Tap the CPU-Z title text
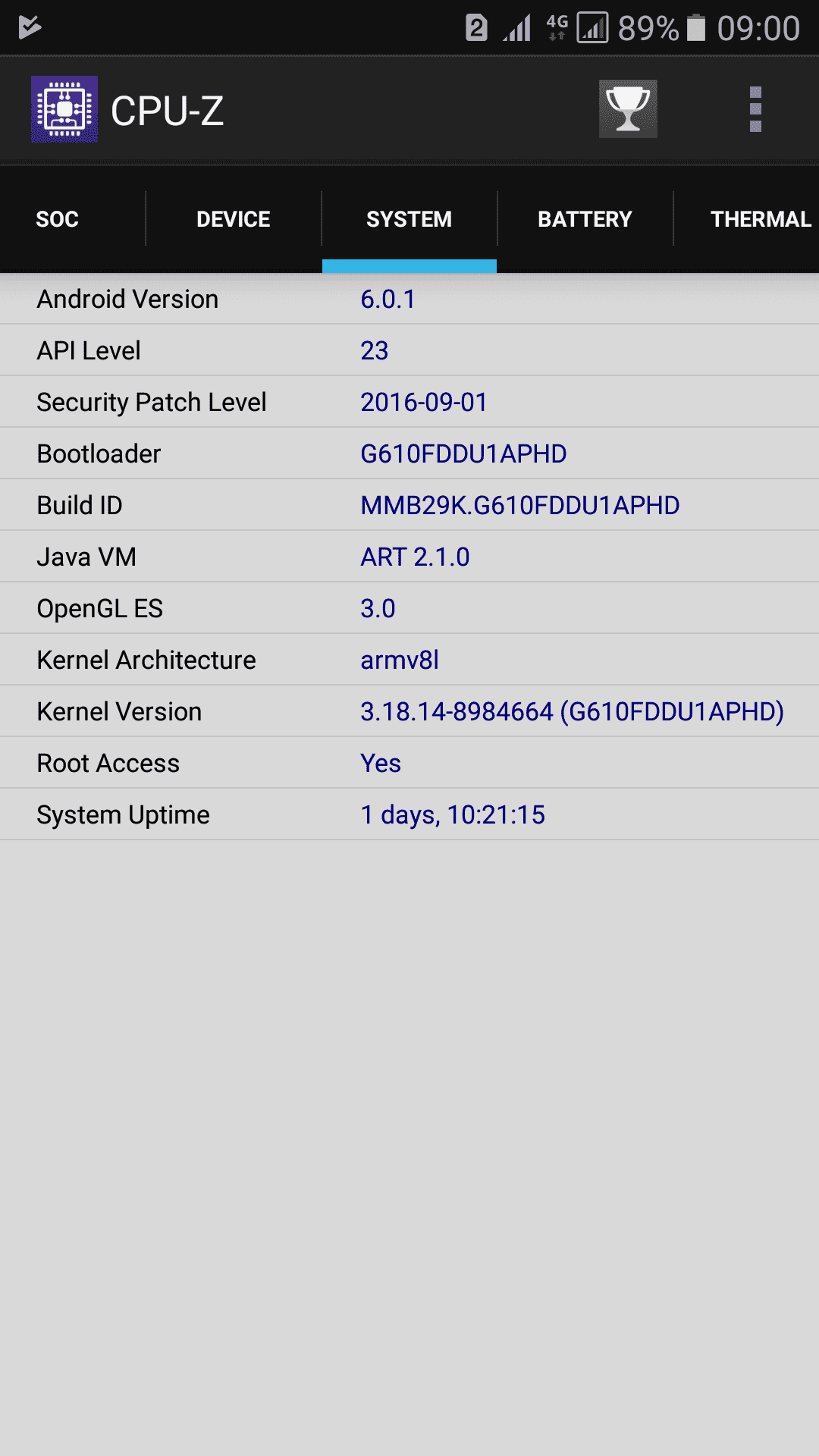 [168, 111]
